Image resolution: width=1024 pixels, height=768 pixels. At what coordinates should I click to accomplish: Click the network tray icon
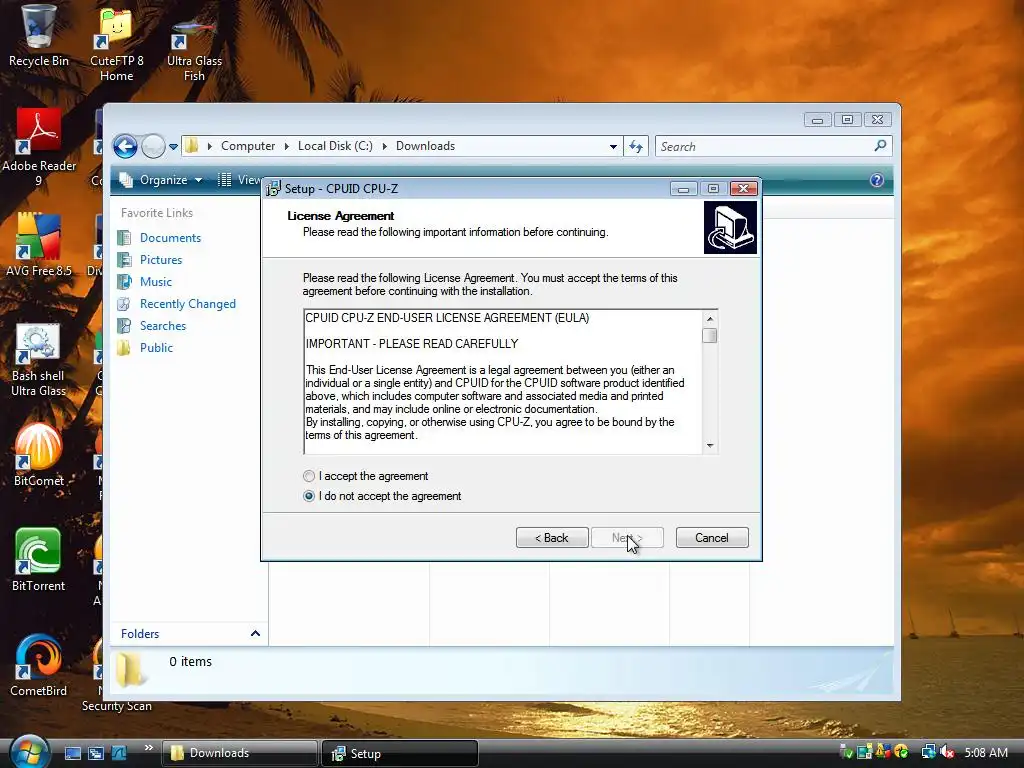[x=928, y=753]
